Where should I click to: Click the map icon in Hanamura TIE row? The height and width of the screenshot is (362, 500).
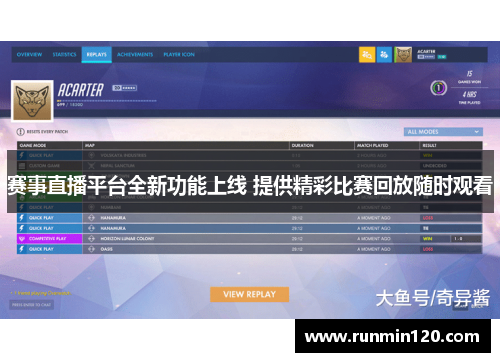(x=91, y=228)
